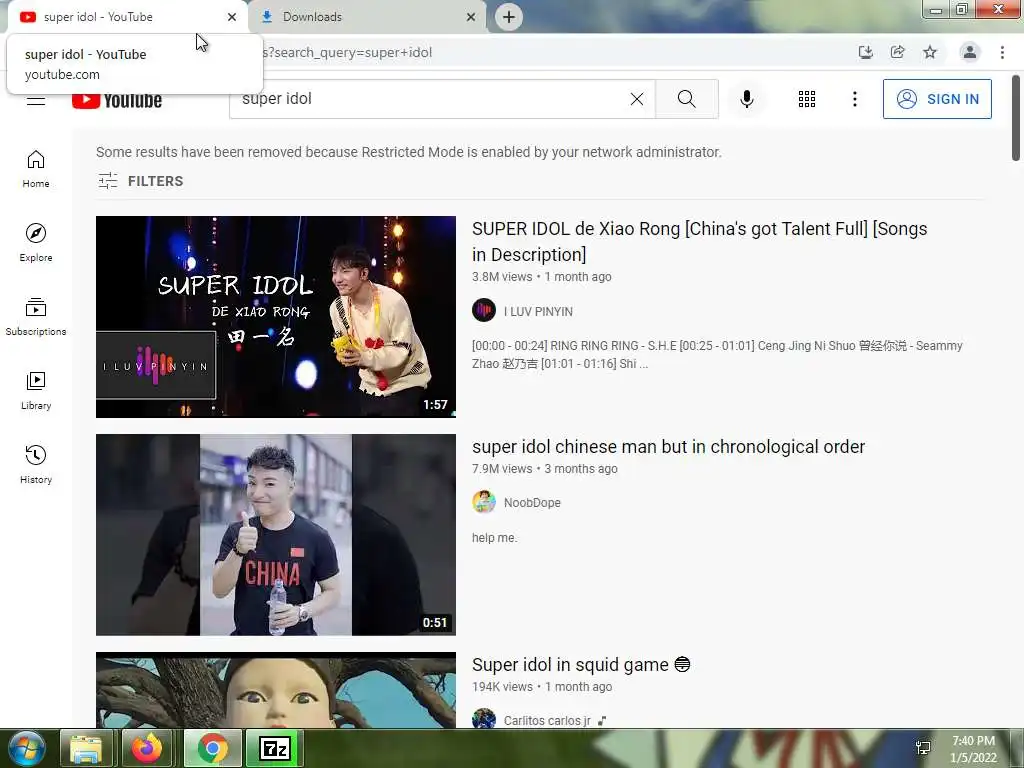
Task: Click the Chrome taskbar icon
Action: click(x=212, y=748)
